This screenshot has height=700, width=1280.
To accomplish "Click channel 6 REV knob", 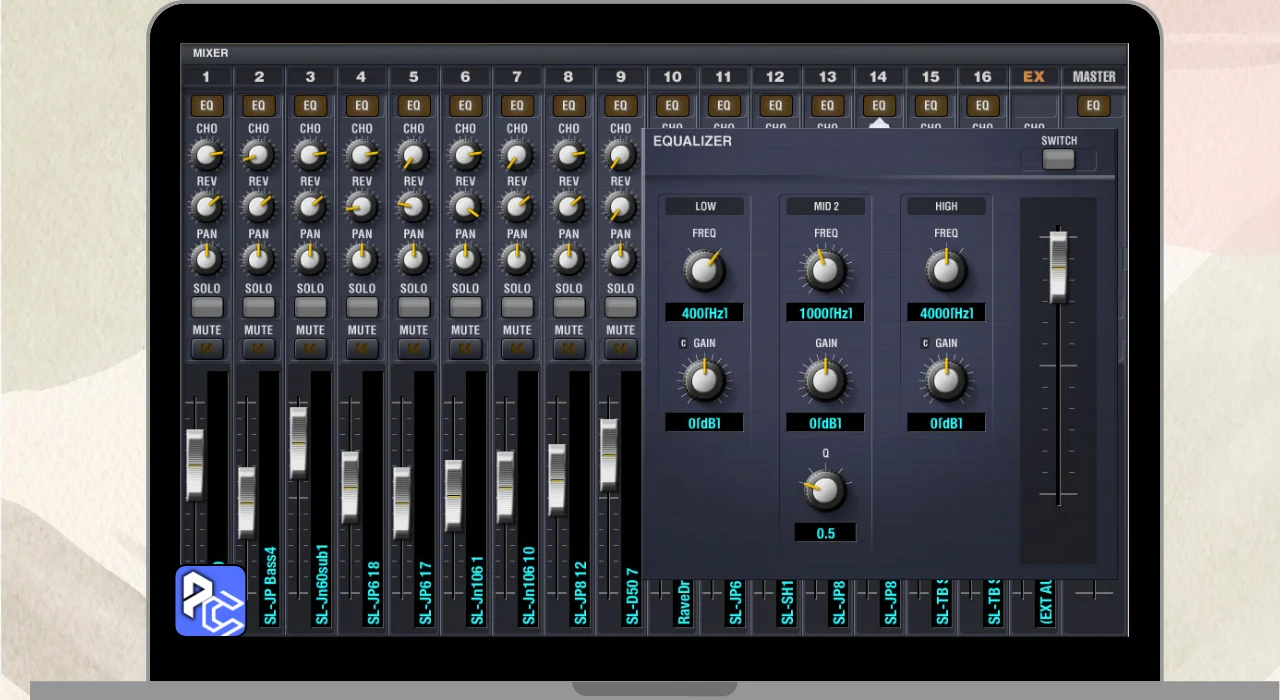I will point(465,207).
